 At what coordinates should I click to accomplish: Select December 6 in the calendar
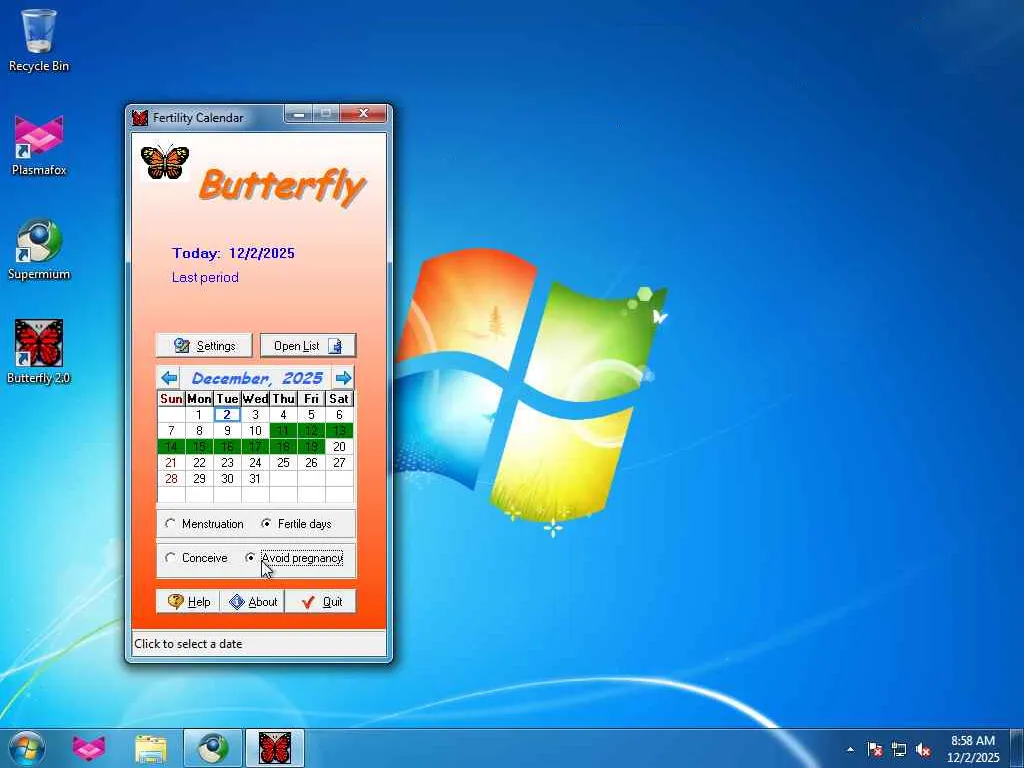[x=339, y=415]
